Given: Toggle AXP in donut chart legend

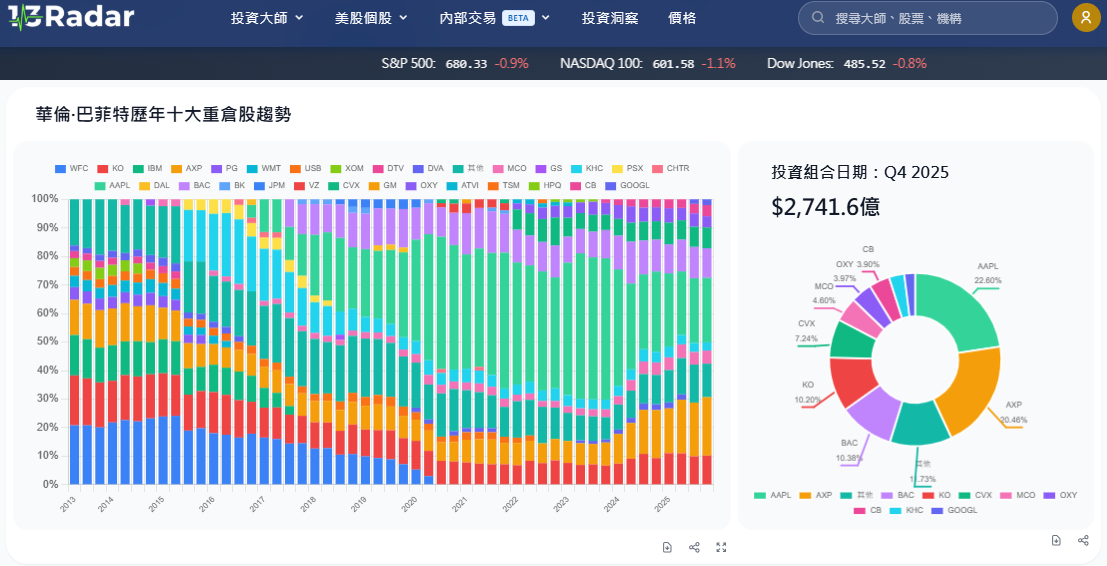Looking at the screenshot, I should [815, 495].
